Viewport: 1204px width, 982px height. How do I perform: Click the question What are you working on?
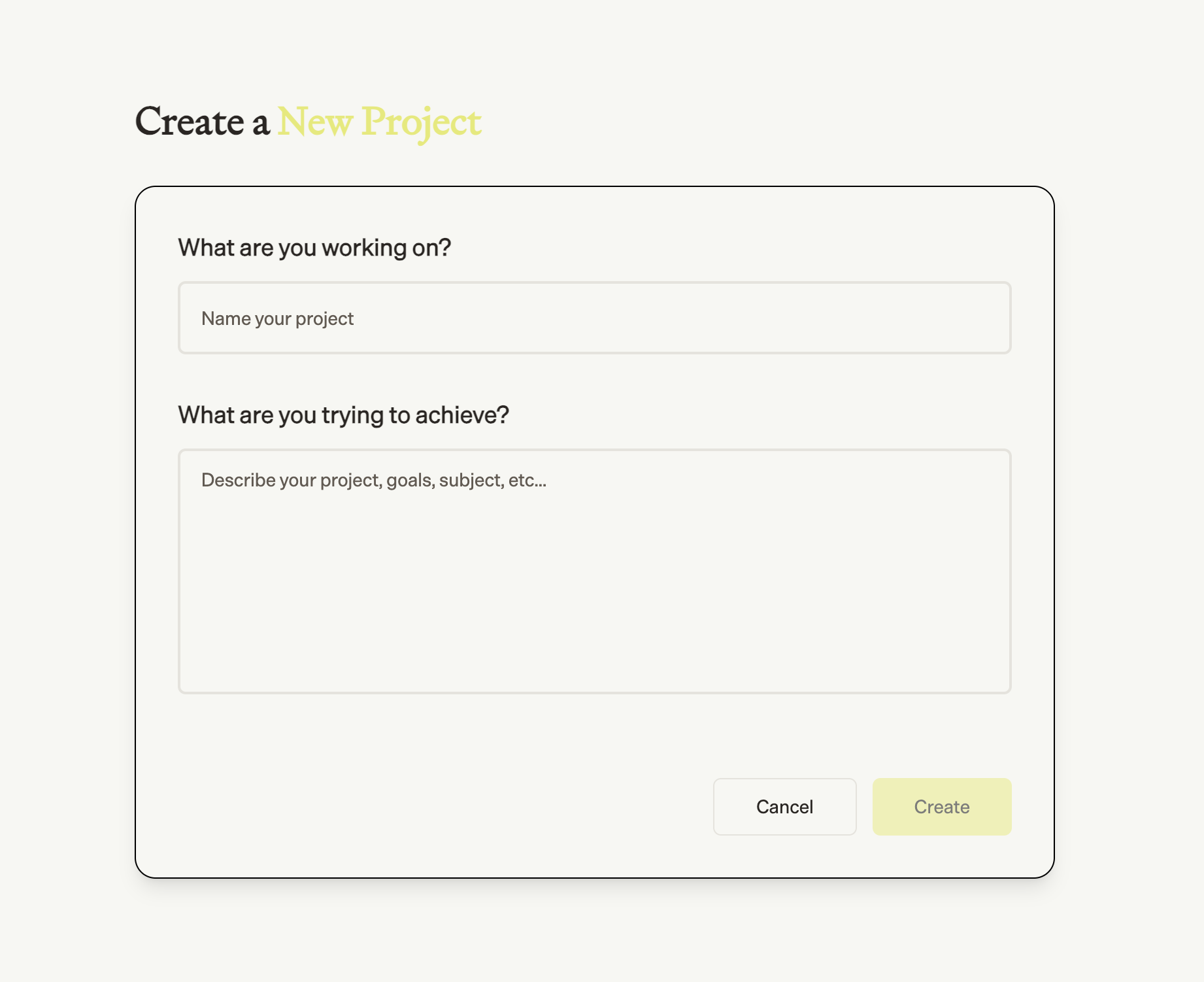click(x=315, y=247)
